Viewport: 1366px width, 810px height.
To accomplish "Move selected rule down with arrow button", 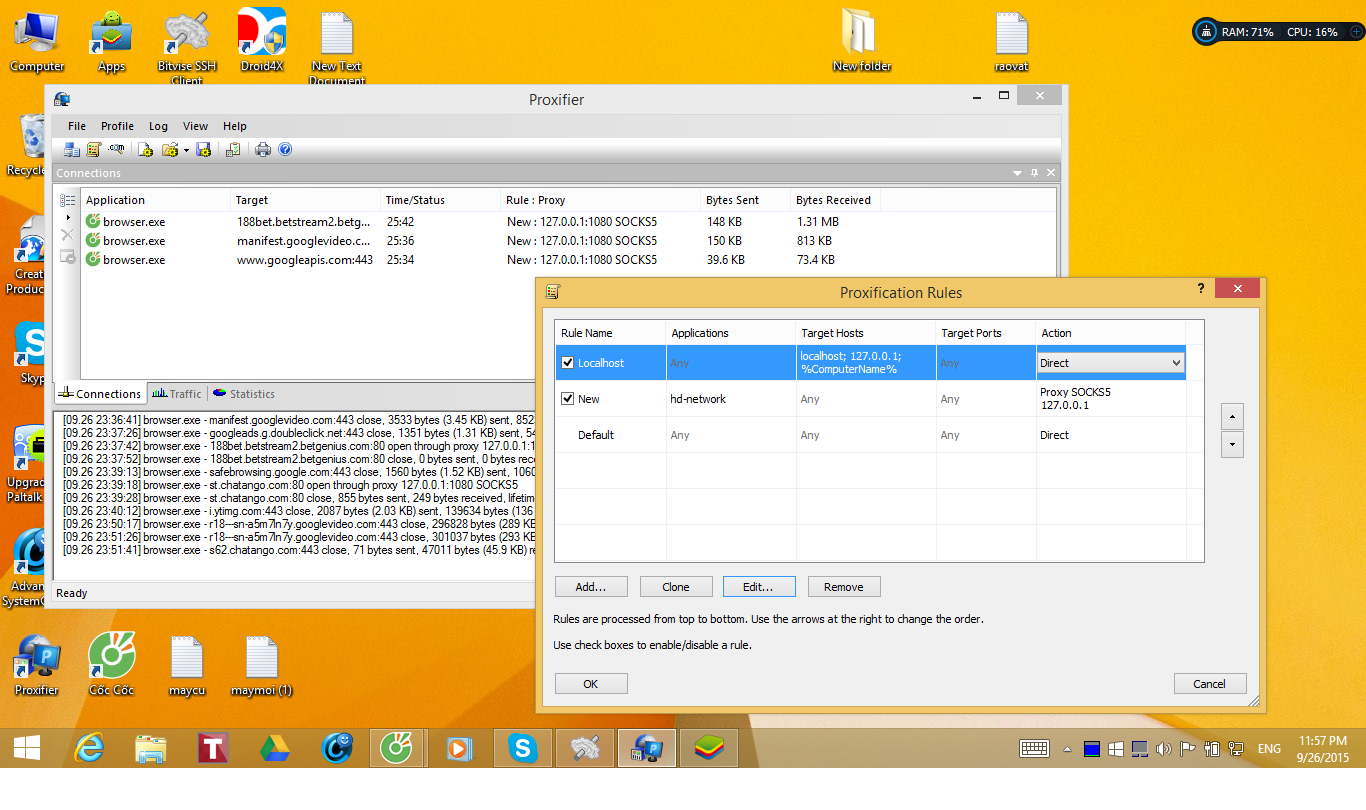I will (1232, 444).
